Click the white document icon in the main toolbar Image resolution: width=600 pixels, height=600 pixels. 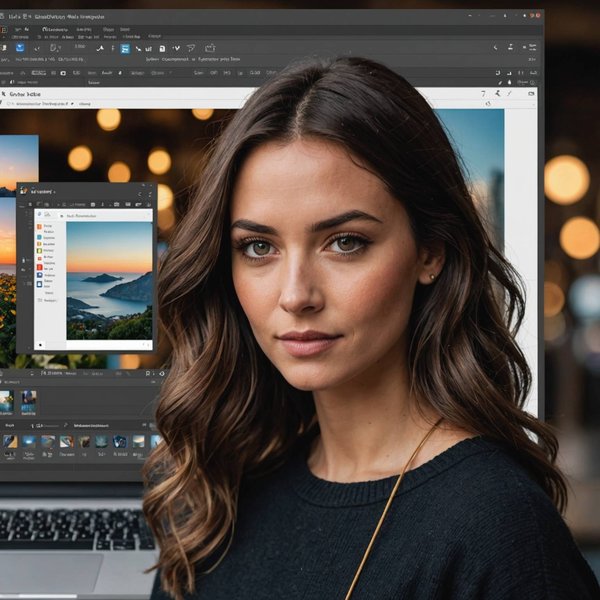[162, 49]
